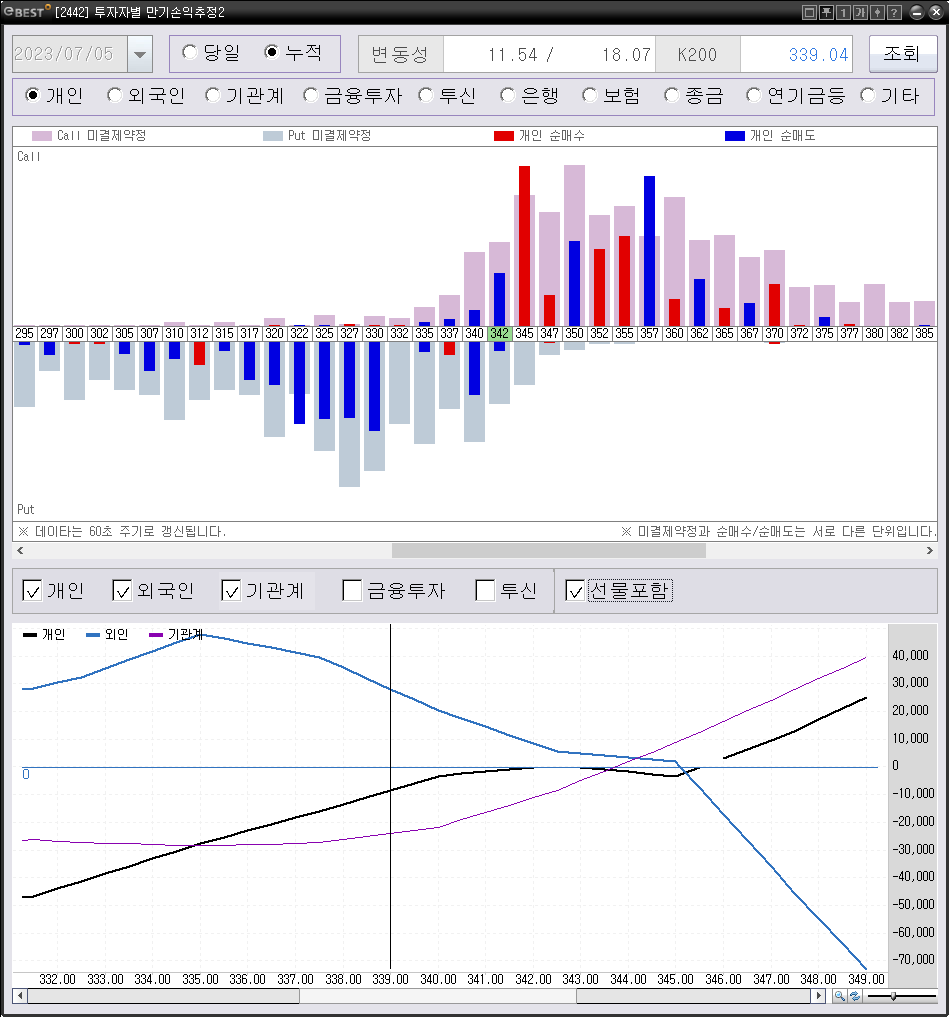This screenshot has height=1017, width=949.
Task: Select the 개인 investor radio button
Action: click(x=32, y=95)
